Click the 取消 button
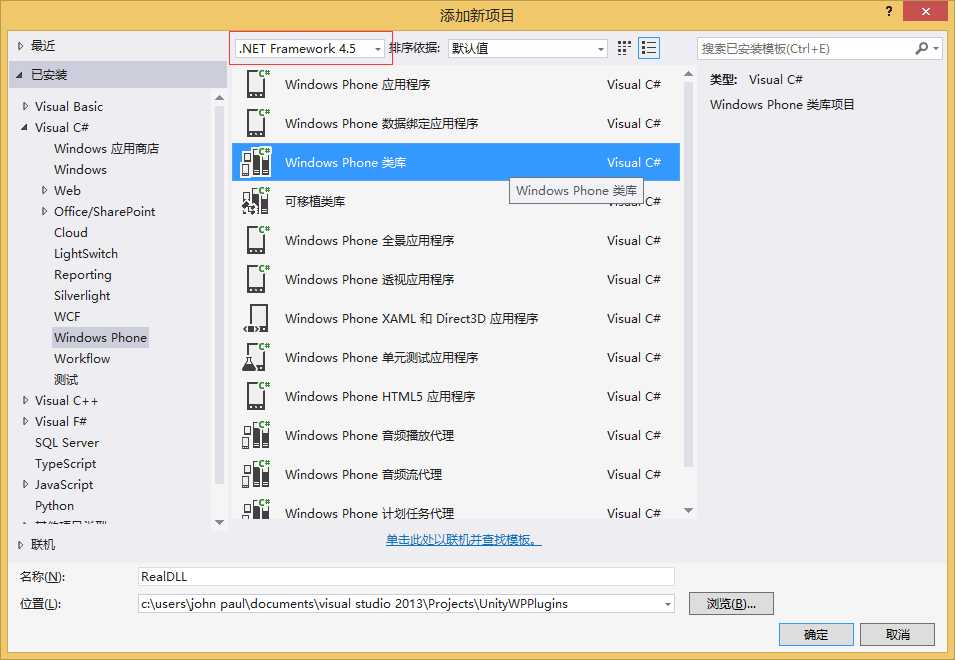 [897, 634]
